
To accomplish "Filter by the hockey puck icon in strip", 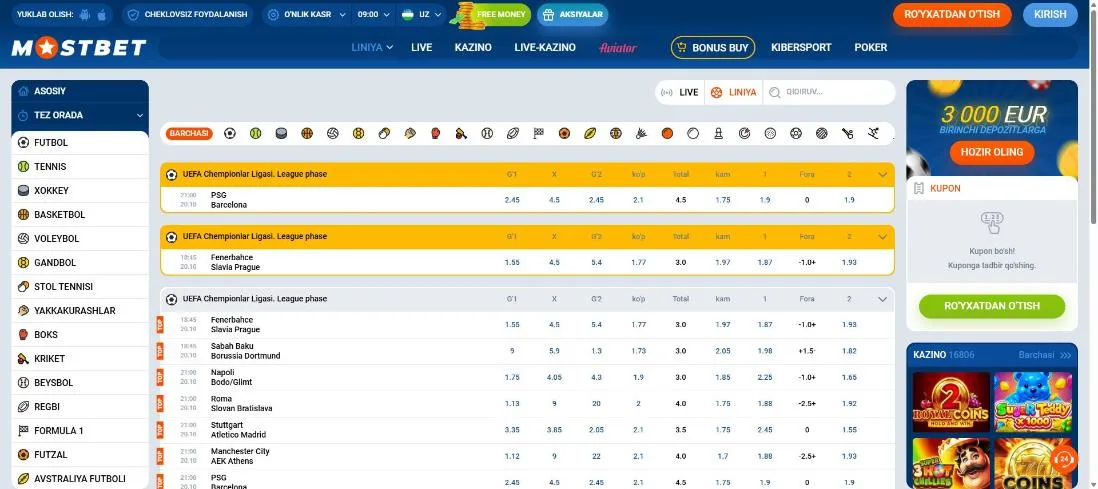I will click(282, 133).
